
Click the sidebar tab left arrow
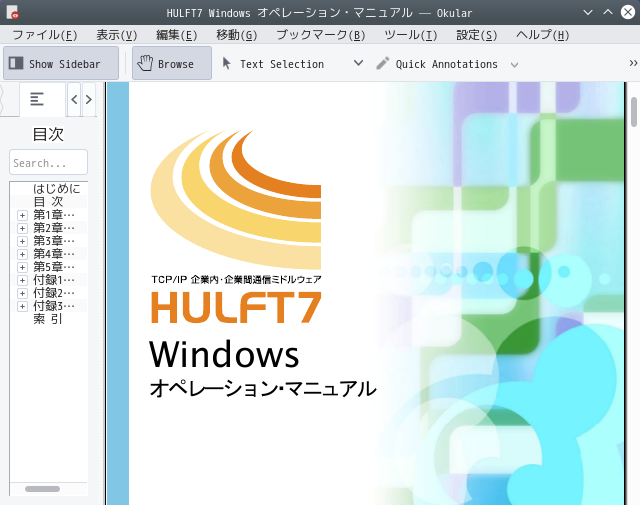[74, 99]
